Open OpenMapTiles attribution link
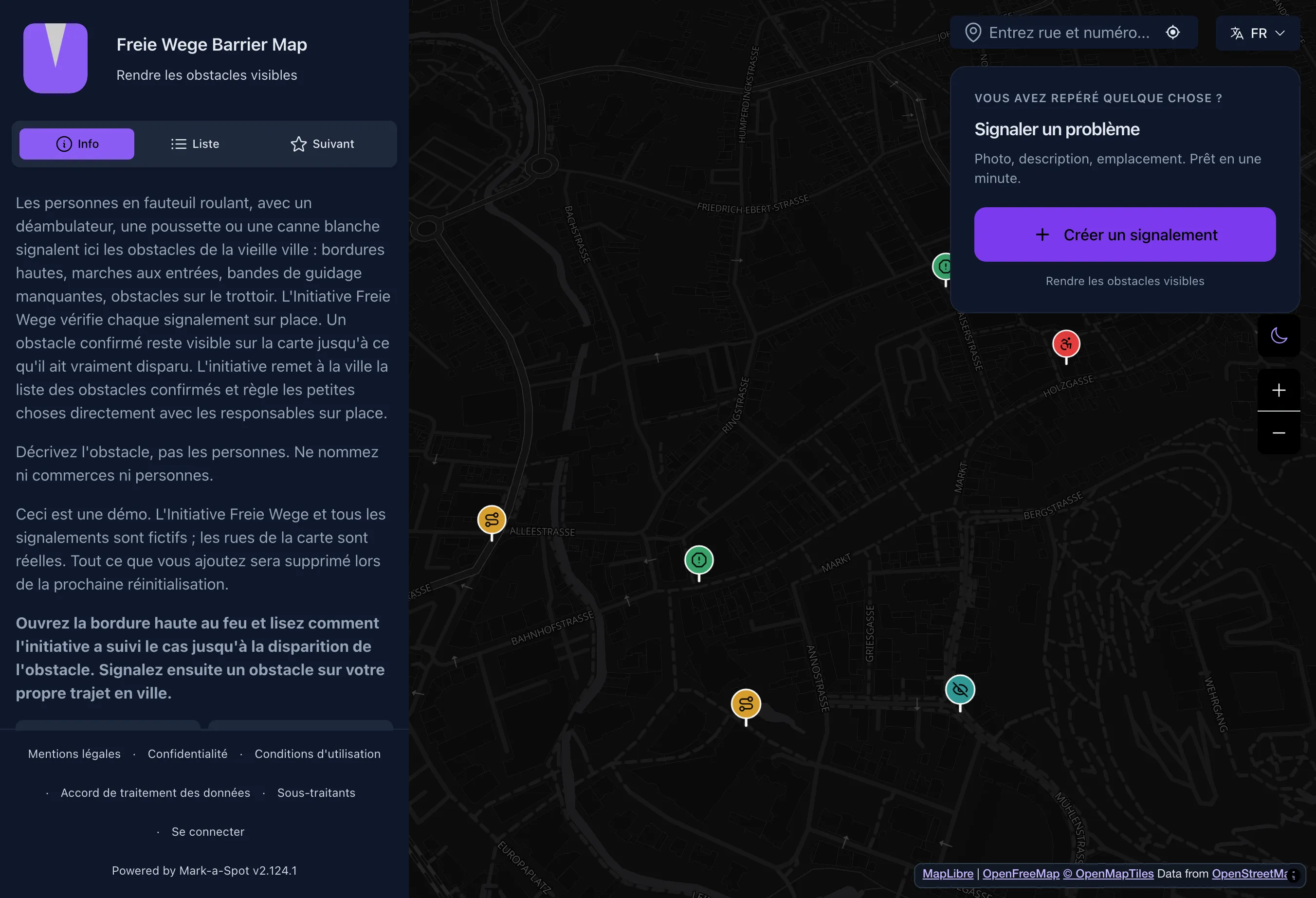Screen dimensions: 1316x898 click(x=1108, y=874)
